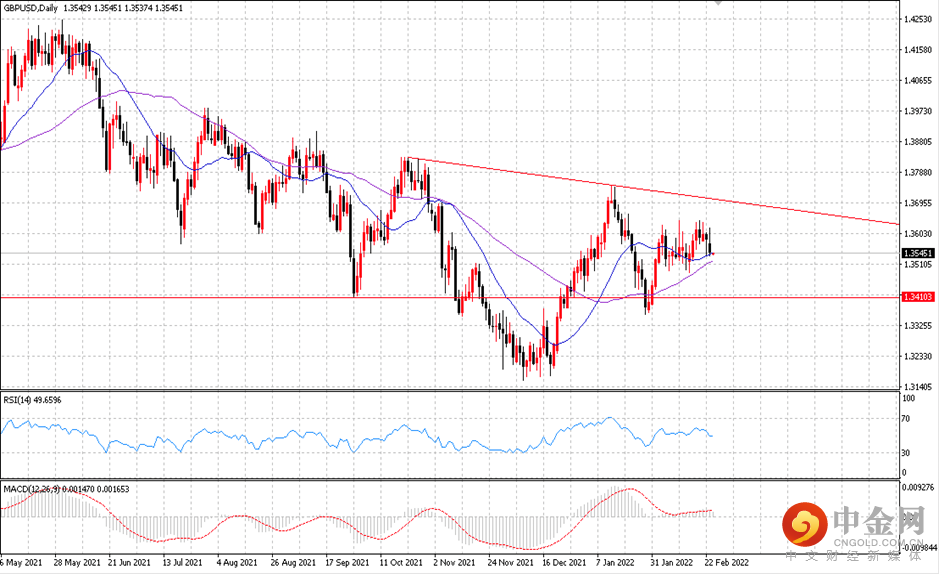Click the 4 Aug 2021 date label
The width and height of the screenshot is (939, 574).
pyautogui.click(x=237, y=563)
